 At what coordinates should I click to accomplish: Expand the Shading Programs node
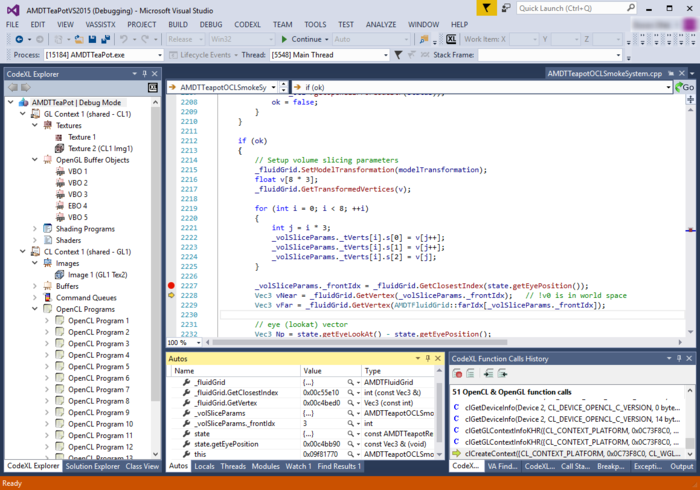tap(35, 228)
